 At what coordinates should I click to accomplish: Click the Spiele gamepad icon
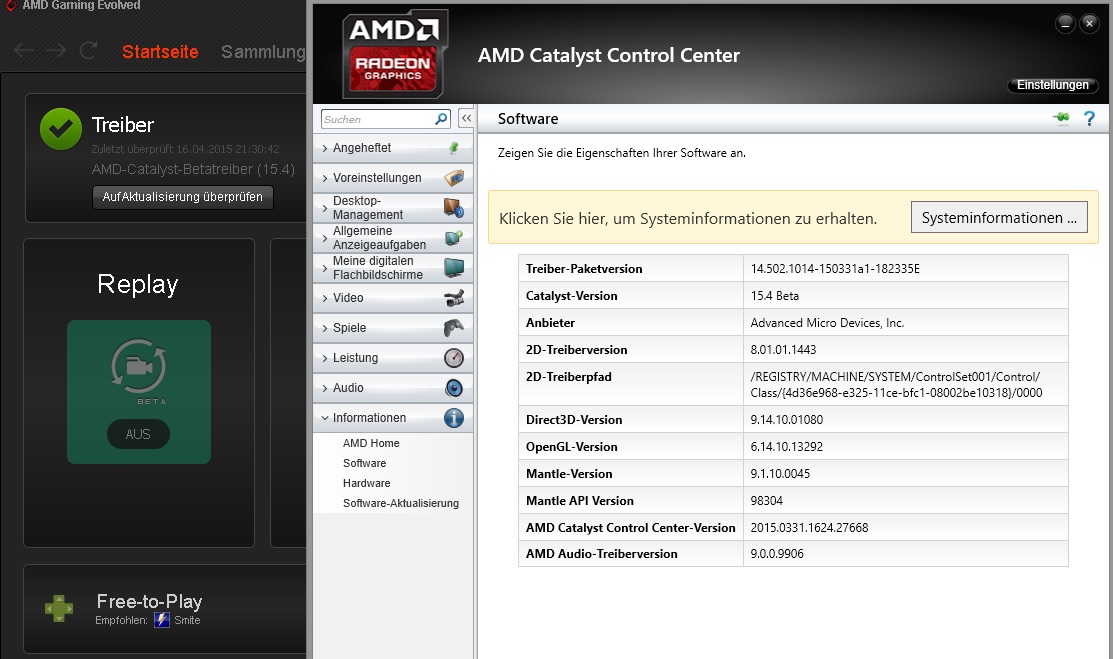(x=454, y=327)
